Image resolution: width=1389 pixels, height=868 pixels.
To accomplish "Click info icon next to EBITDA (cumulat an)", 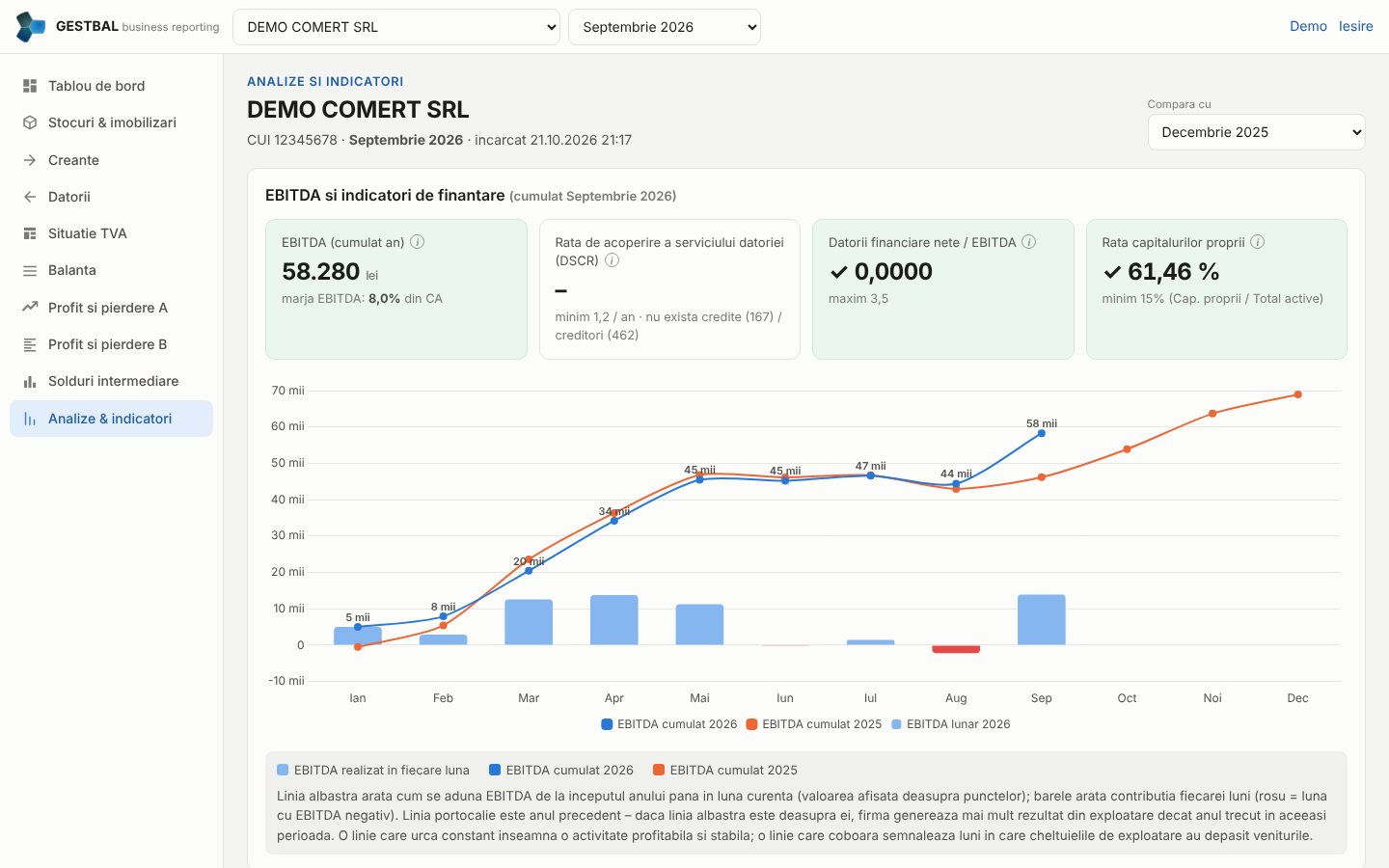I will [x=418, y=242].
